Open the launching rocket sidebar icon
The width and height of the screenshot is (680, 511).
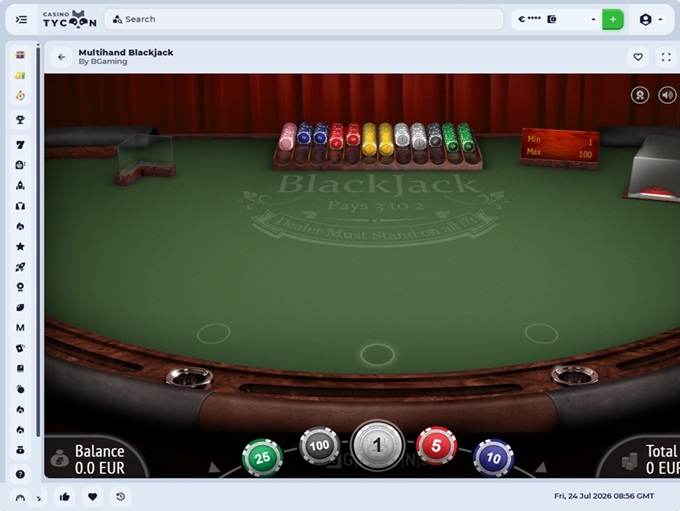point(20,267)
